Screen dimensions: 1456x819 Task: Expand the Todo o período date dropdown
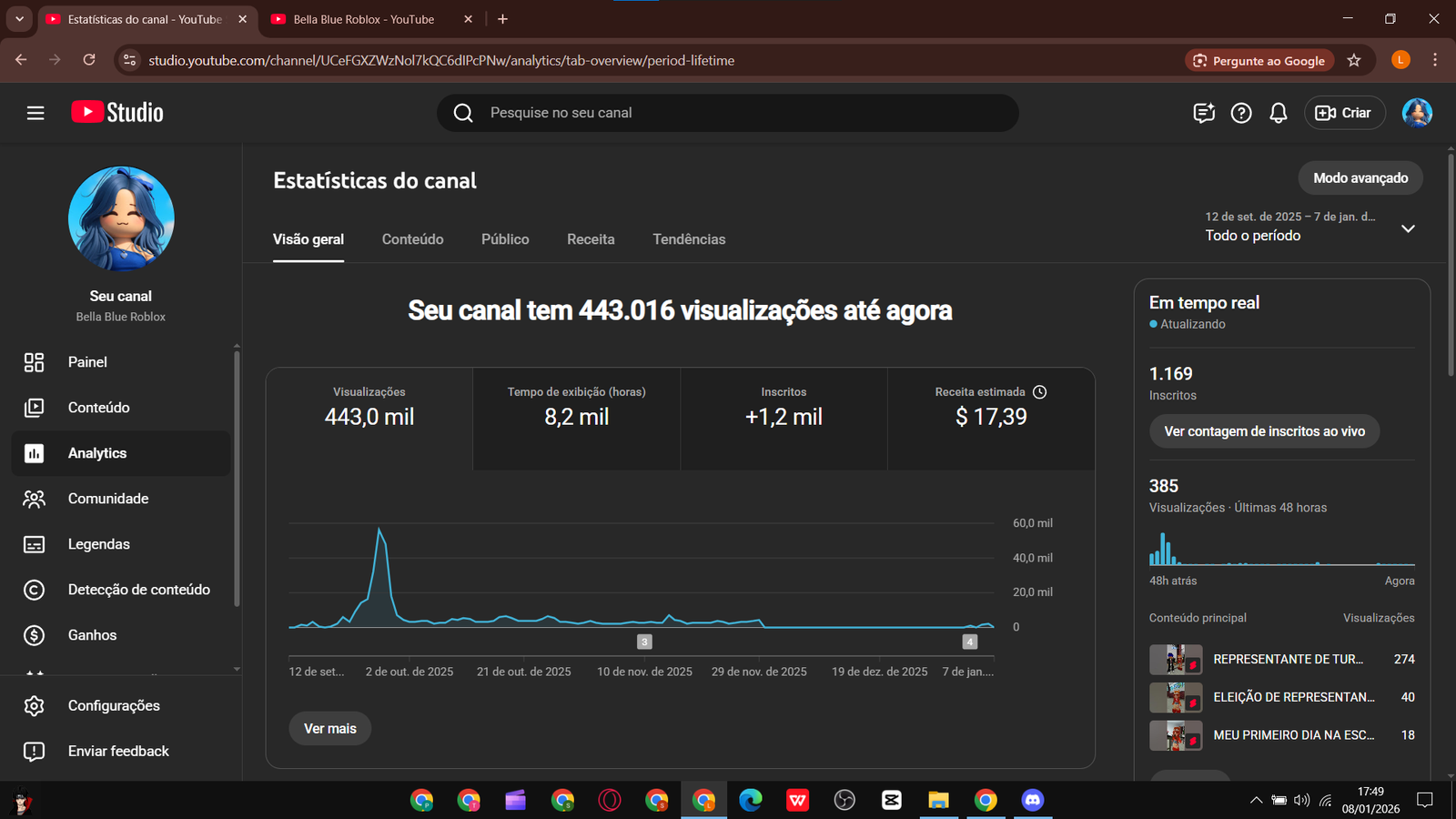[x=1408, y=228]
